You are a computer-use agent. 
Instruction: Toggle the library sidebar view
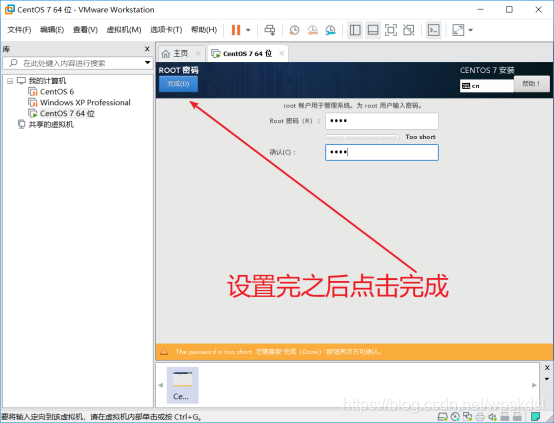tap(355, 30)
